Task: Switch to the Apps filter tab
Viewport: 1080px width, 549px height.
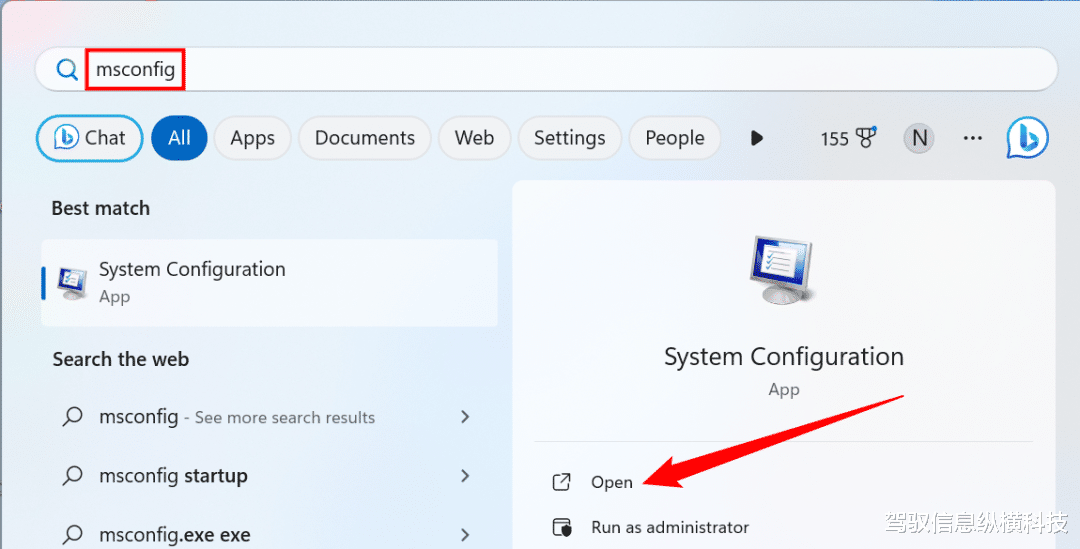Action: (252, 138)
